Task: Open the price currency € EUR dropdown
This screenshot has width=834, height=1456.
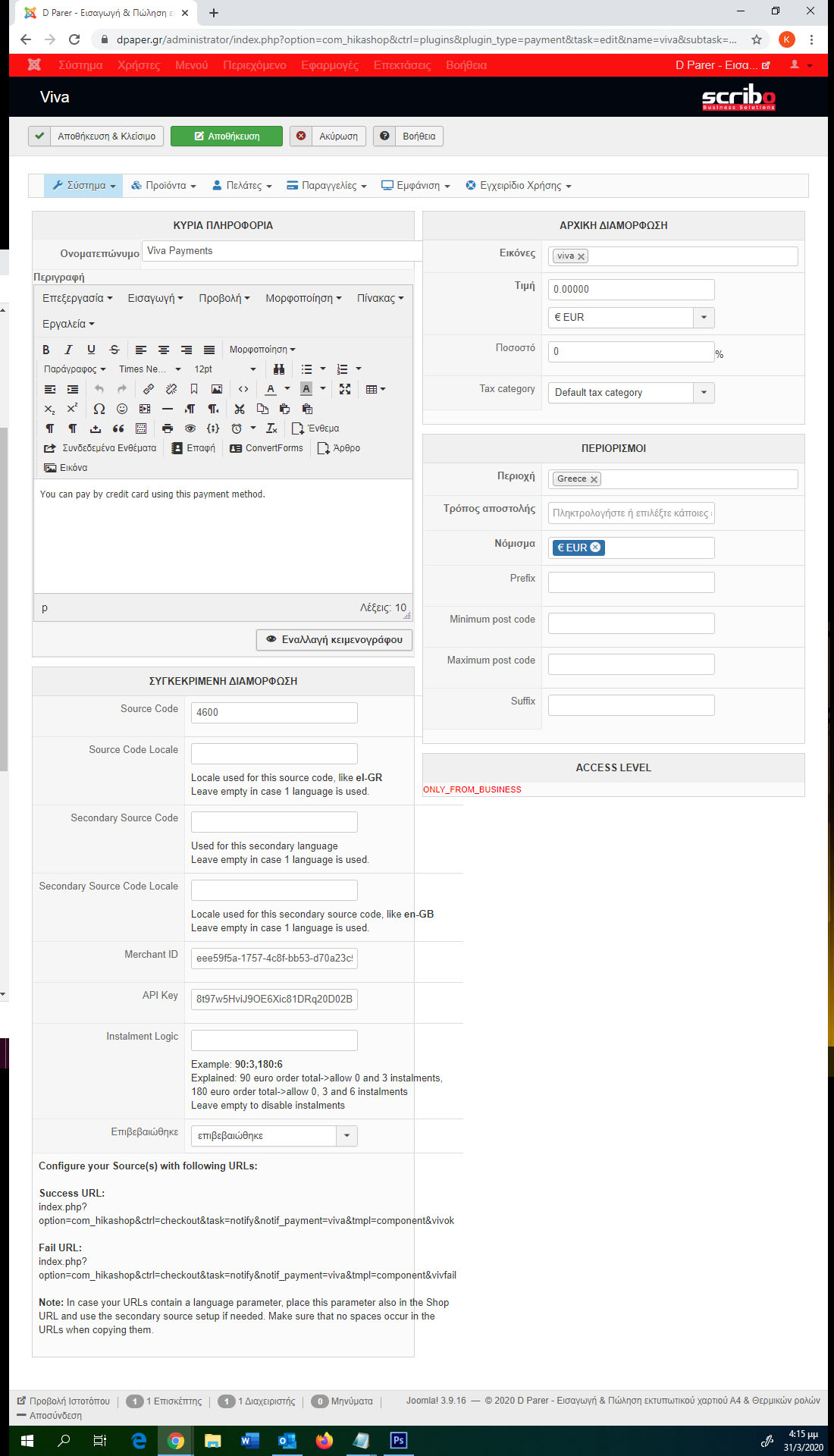Action: (631, 318)
